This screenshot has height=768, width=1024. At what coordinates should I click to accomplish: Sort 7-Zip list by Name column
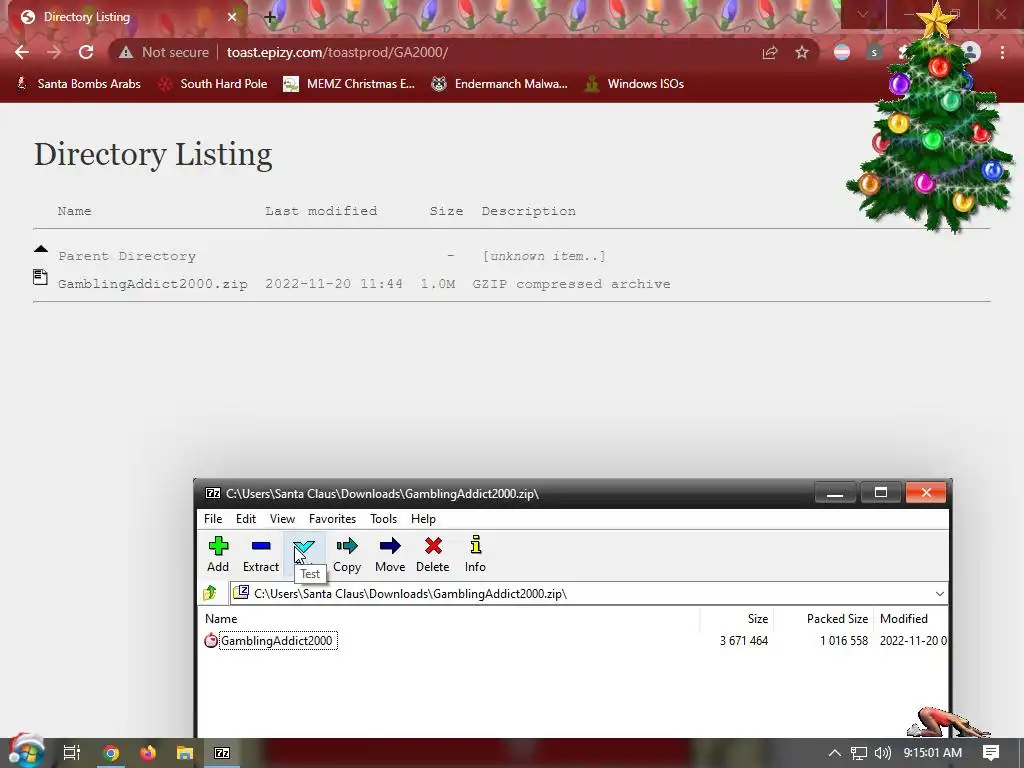pyautogui.click(x=449, y=618)
